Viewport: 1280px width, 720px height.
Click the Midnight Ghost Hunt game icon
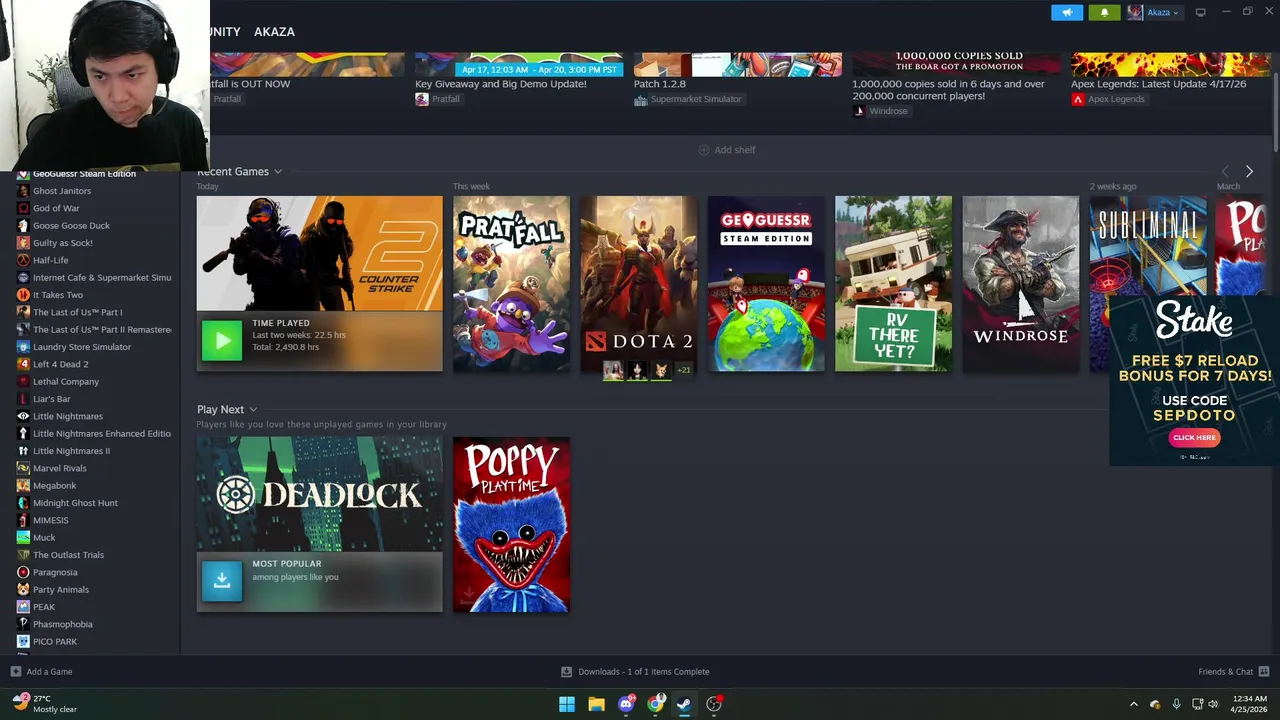click(23, 503)
